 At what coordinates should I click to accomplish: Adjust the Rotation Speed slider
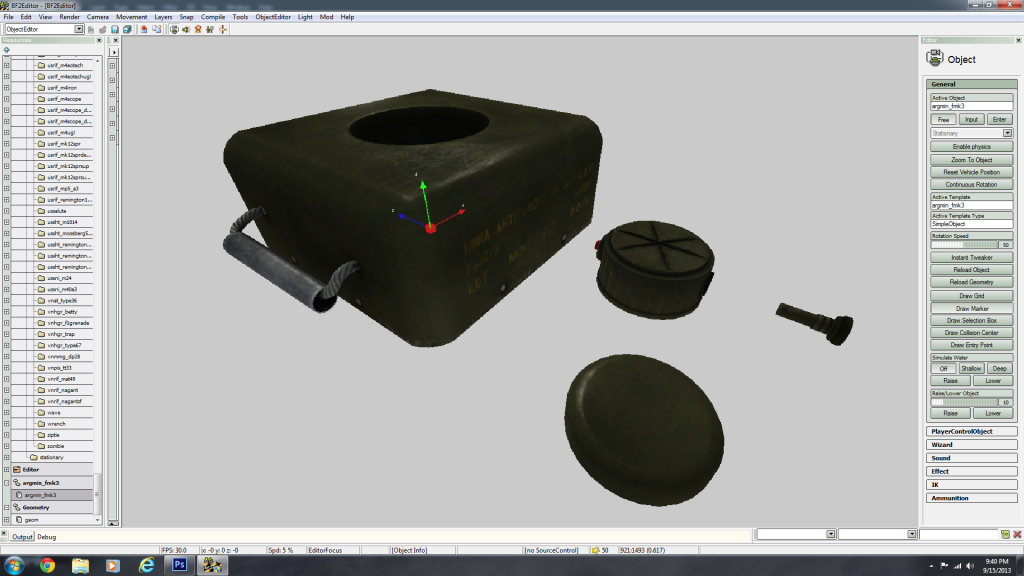(x=965, y=244)
